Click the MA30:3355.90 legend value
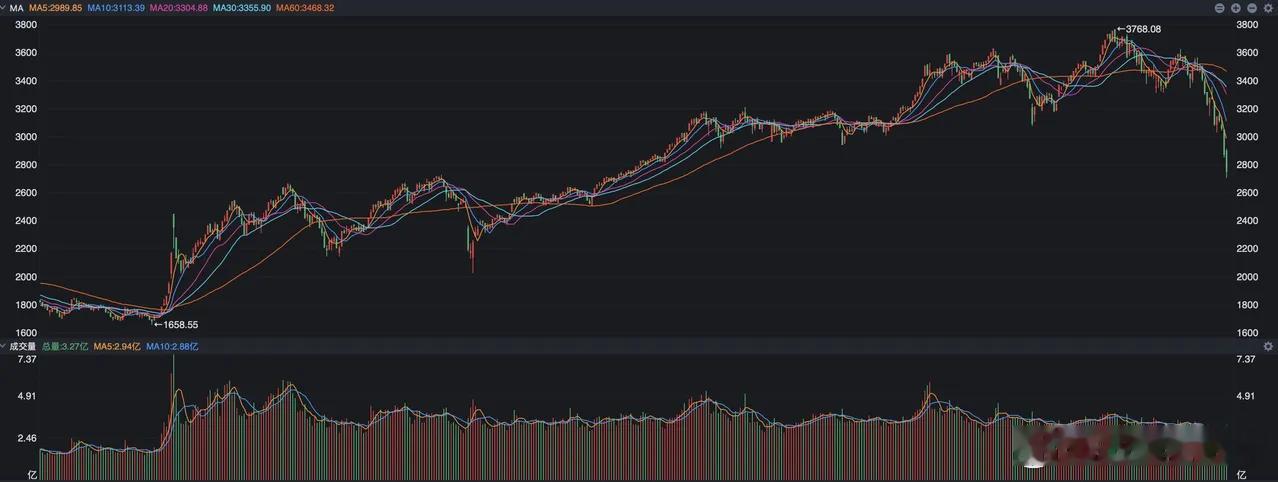 (x=242, y=8)
